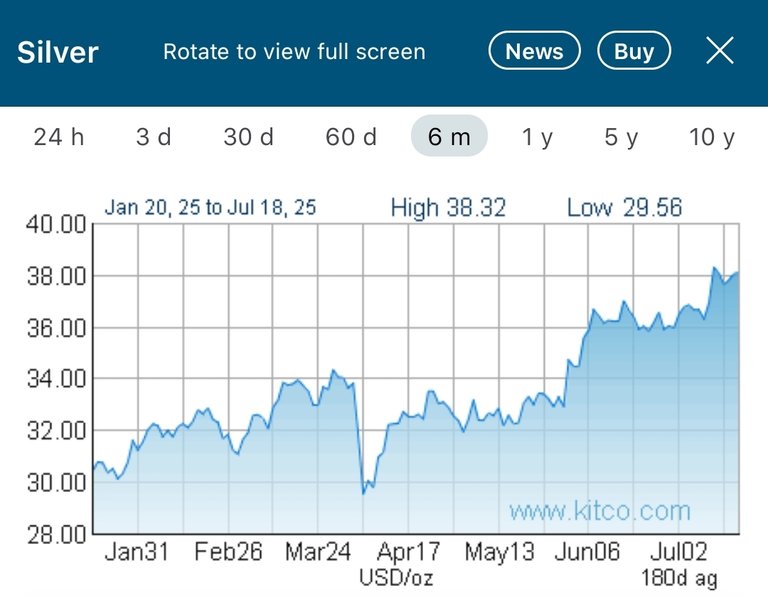Viewport: 768px width, 596px height.
Task: Click 'Rotate to view full screen' text
Action: tap(294, 51)
